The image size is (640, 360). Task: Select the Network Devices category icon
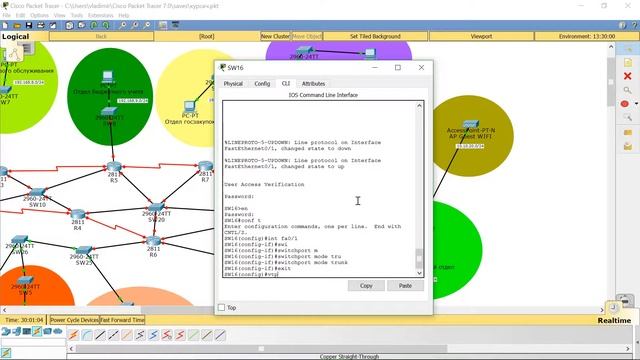coord(6,331)
